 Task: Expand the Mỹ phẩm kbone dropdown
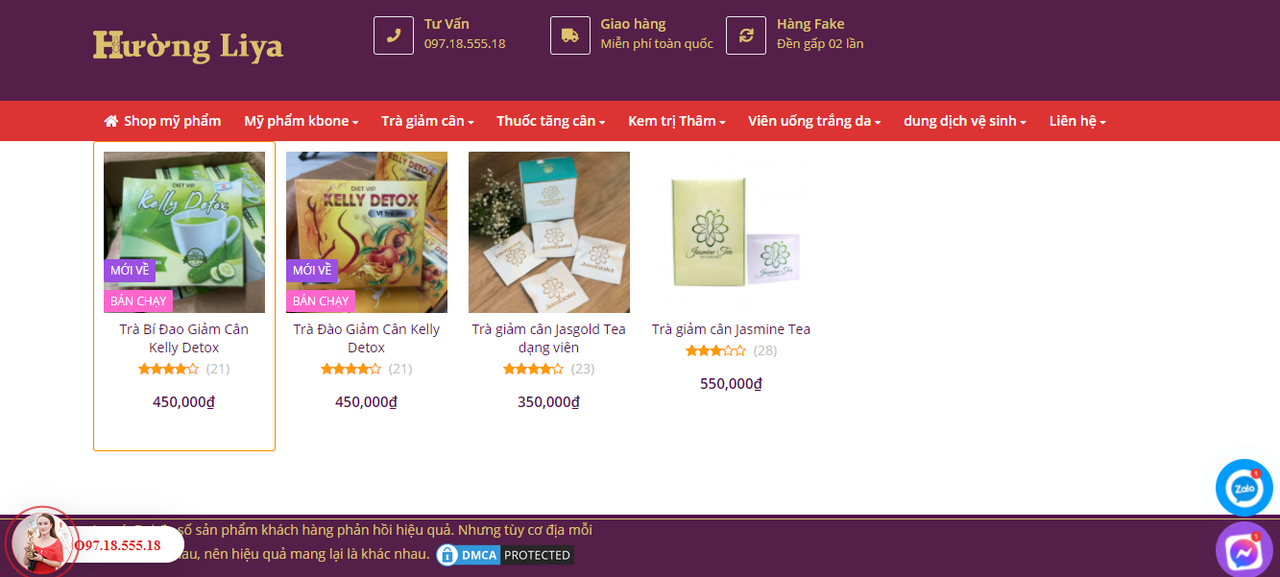tap(301, 121)
